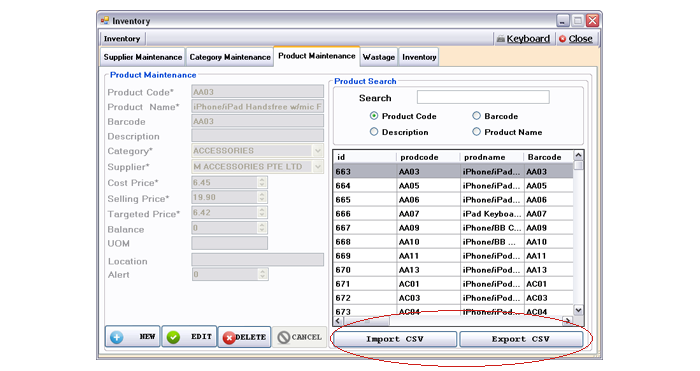Click the red Close icon in the toolbar
This screenshot has width=700, height=371.
[x=562, y=39]
